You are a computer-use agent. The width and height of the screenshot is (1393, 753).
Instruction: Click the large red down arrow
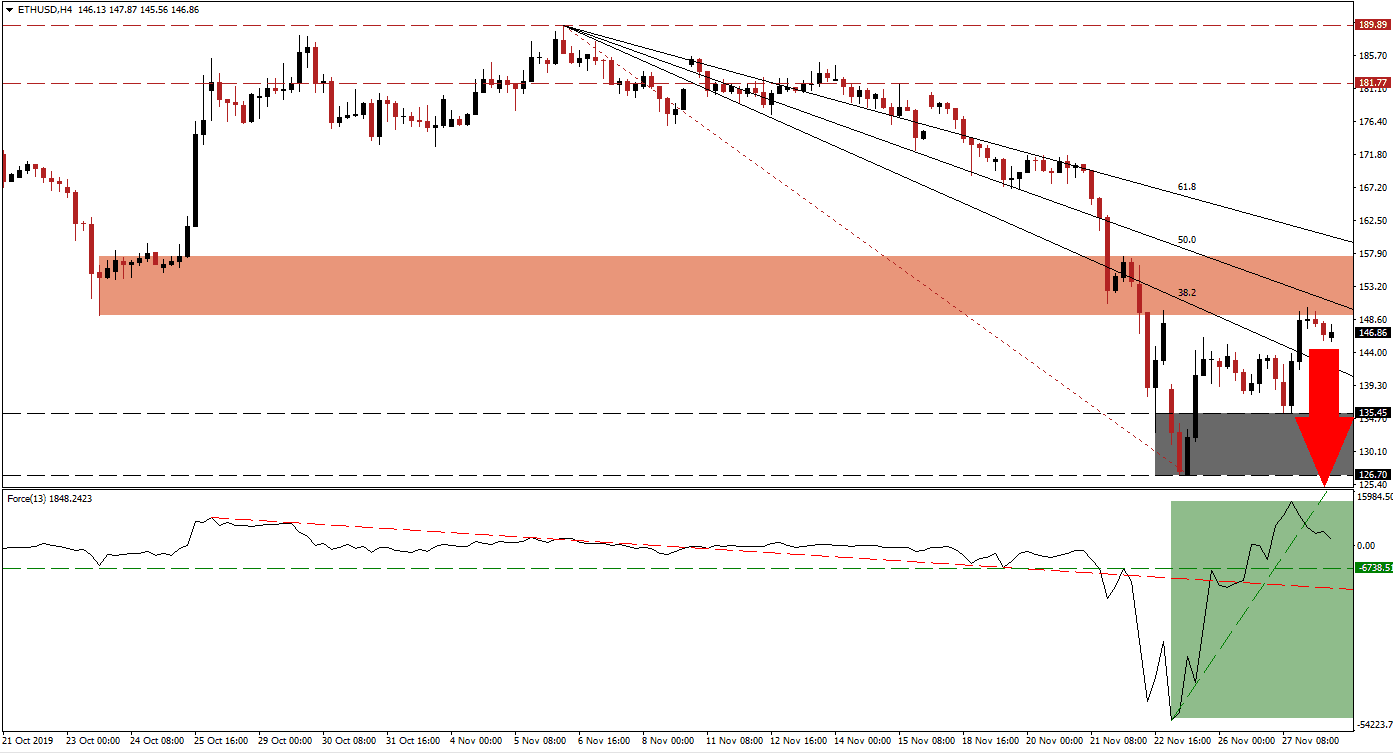(x=1323, y=400)
